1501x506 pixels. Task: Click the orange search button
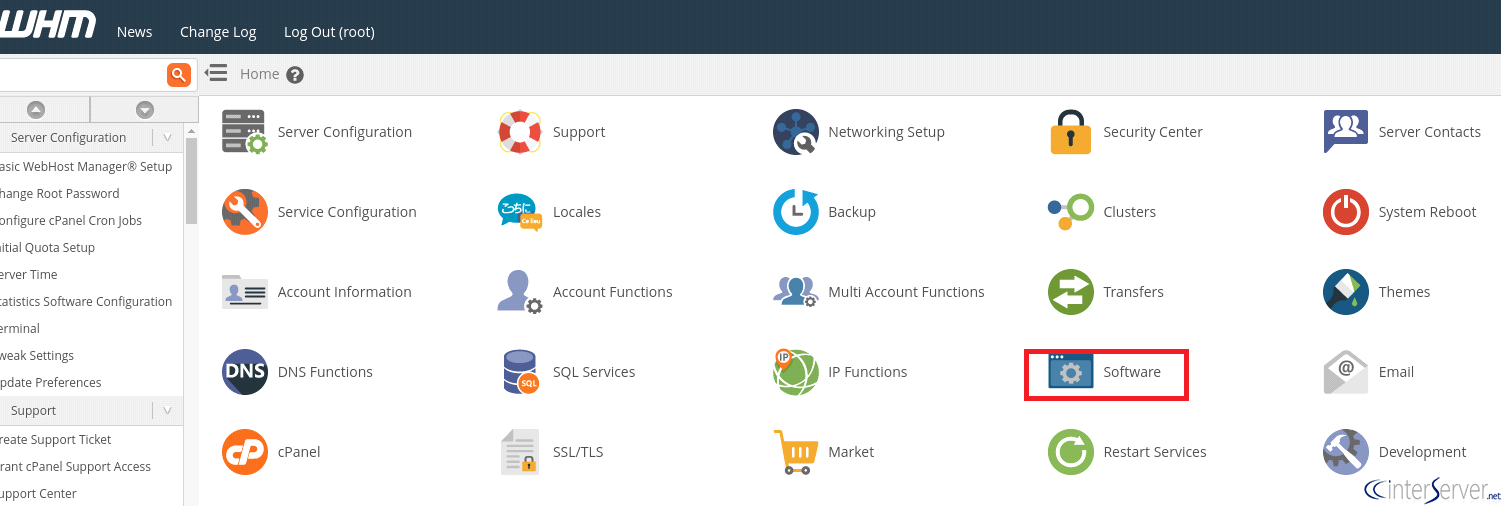[x=178, y=74]
